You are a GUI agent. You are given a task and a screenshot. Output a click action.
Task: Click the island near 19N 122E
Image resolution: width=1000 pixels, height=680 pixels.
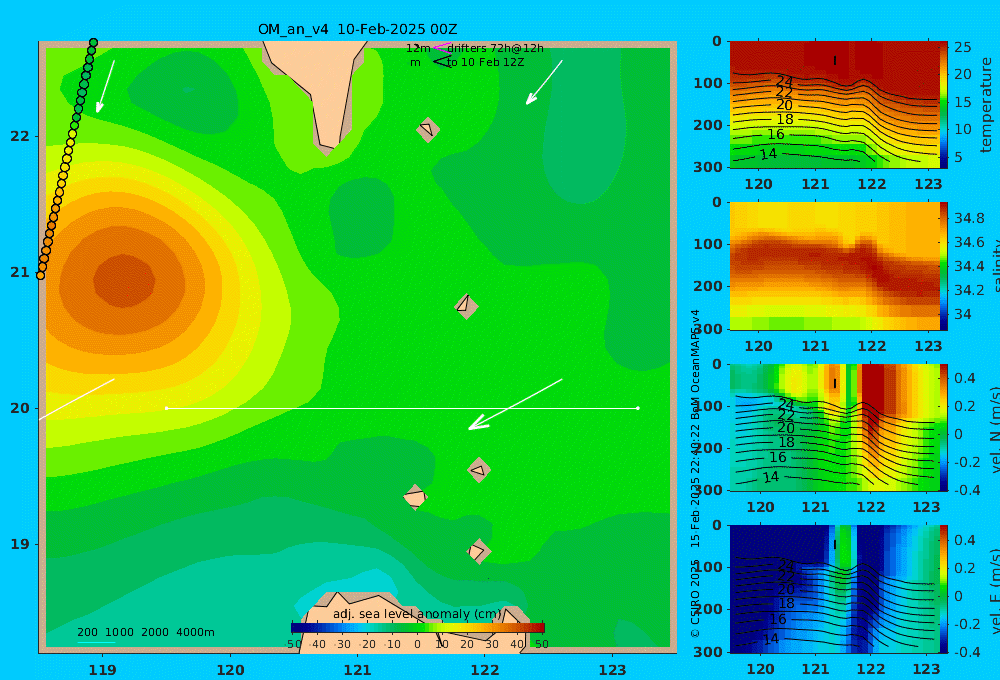point(478,551)
